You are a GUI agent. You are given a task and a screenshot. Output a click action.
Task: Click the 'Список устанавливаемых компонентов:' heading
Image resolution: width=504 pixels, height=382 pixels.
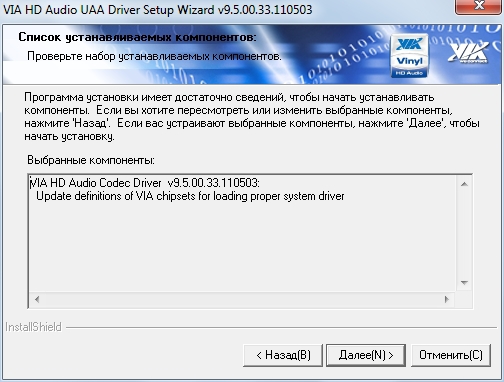(x=137, y=37)
